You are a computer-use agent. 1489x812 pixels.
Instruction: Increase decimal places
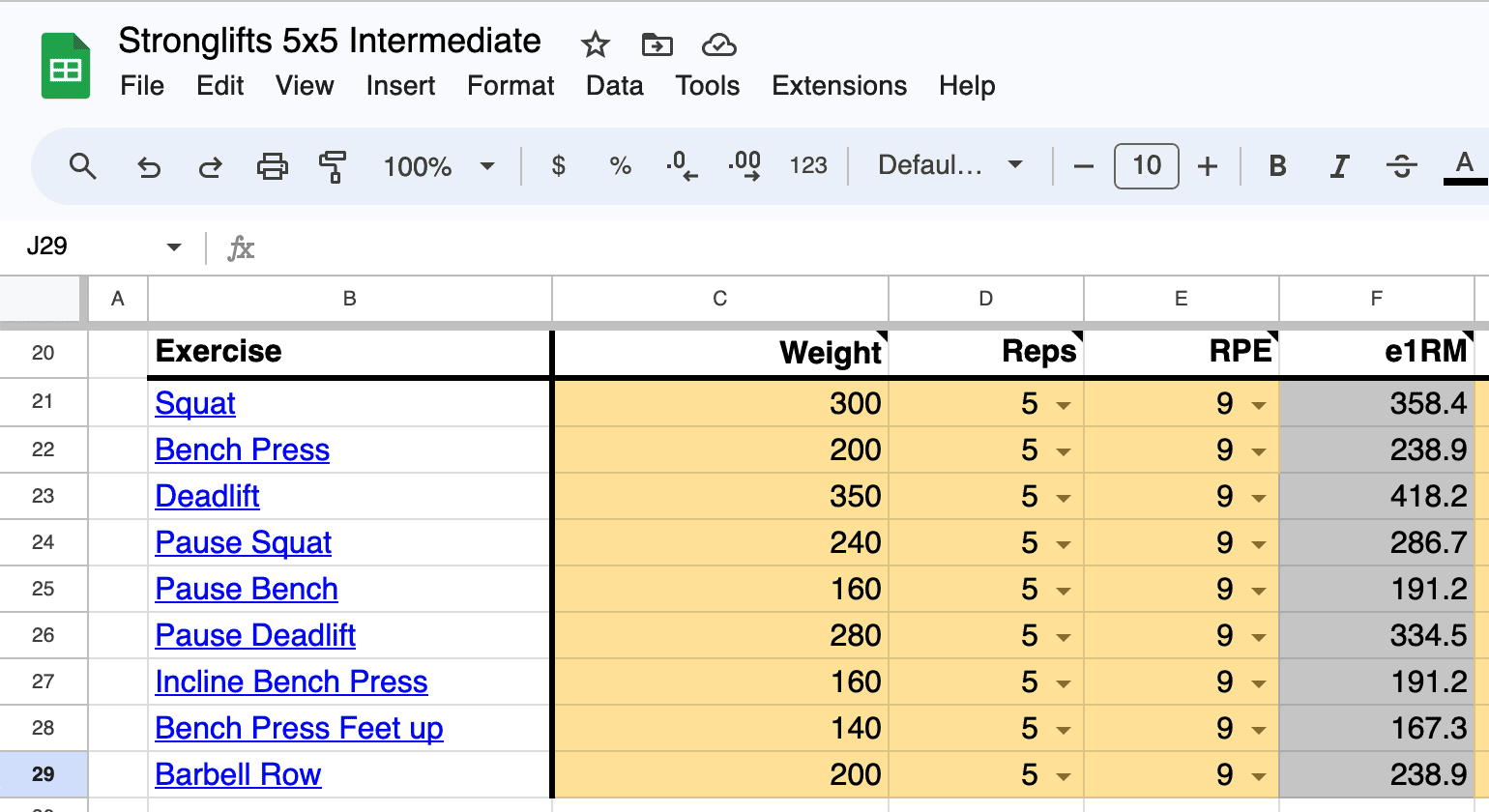click(x=744, y=166)
